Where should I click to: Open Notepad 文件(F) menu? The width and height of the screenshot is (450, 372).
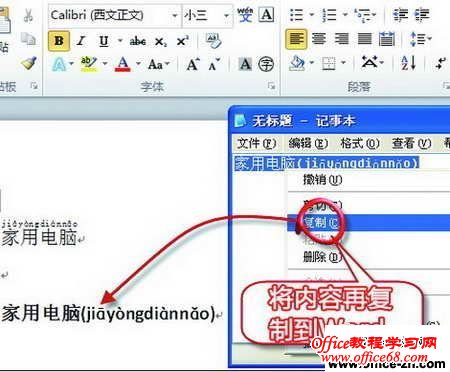(256, 143)
